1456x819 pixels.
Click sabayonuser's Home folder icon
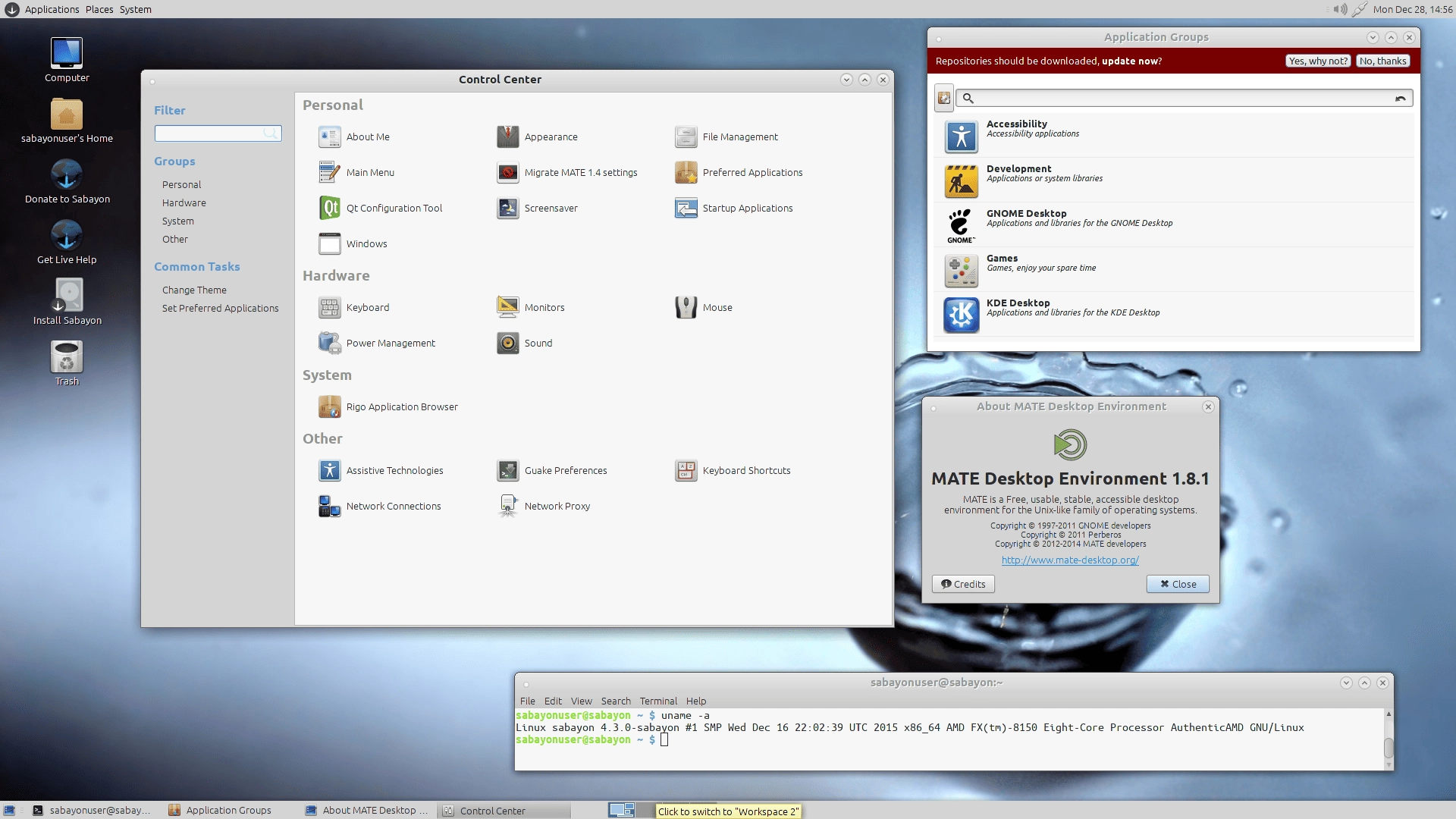pos(67,121)
